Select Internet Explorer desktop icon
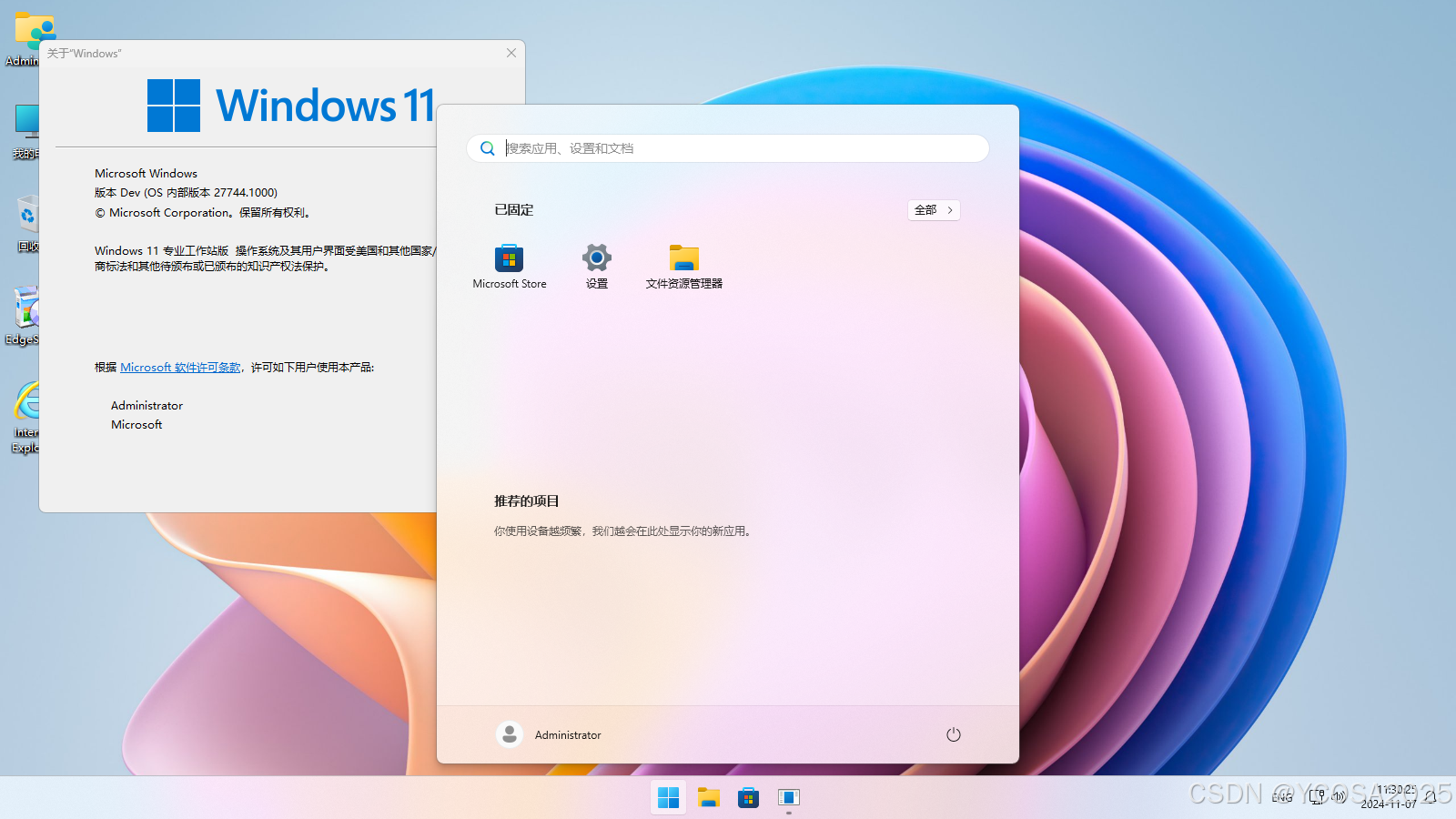Image resolution: width=1456 pixels, height=819 pixels. tap(25, 418)
